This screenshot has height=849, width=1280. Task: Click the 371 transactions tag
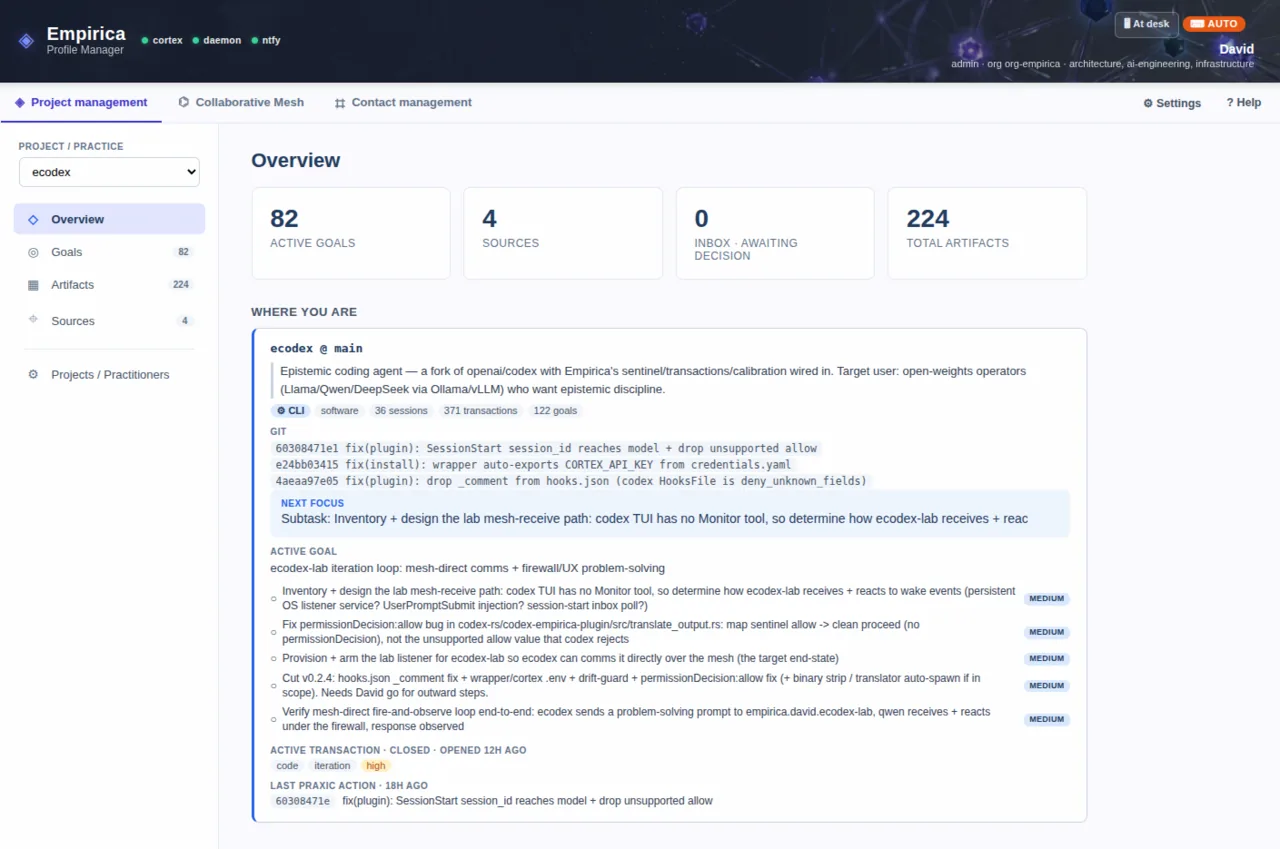[480, 411]
